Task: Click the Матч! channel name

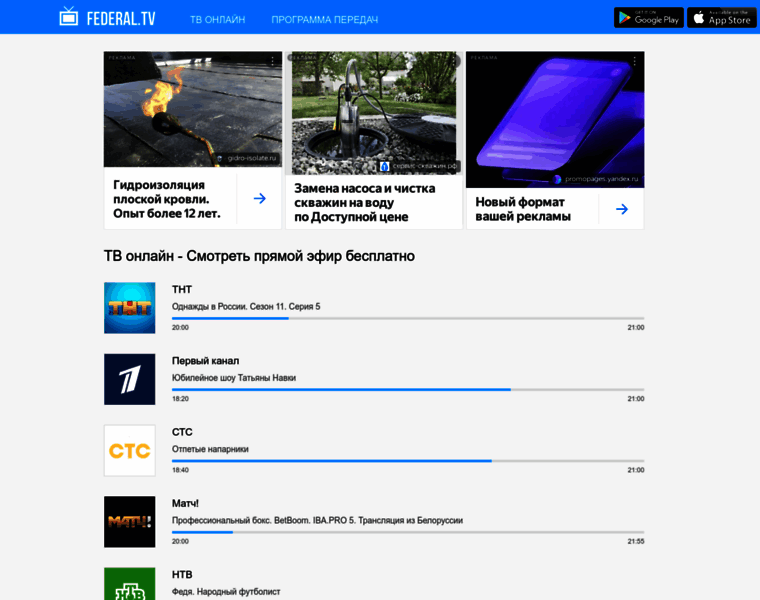Action: click(185, 503)
